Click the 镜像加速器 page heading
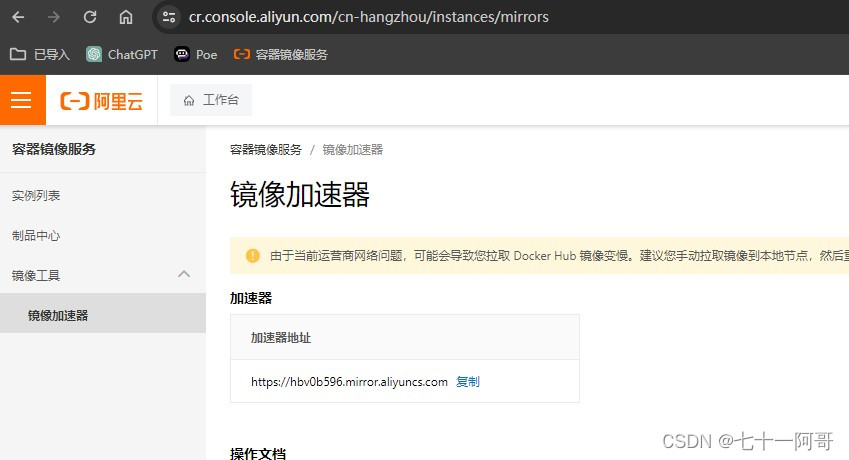Viewport: 849px width, 460px height. pyautogui.click(x=299, y=194)
